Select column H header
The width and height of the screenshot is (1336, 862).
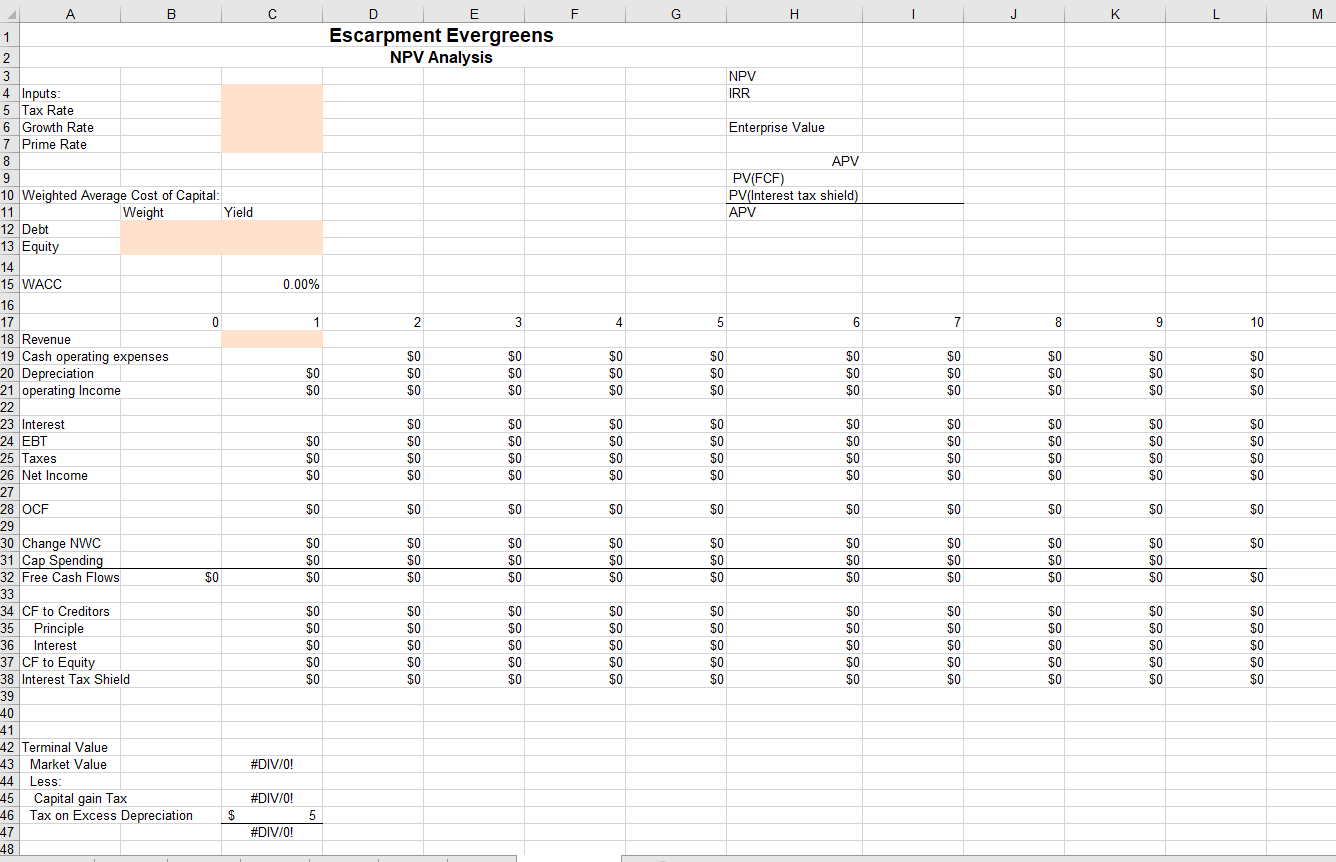pos(795,14)
